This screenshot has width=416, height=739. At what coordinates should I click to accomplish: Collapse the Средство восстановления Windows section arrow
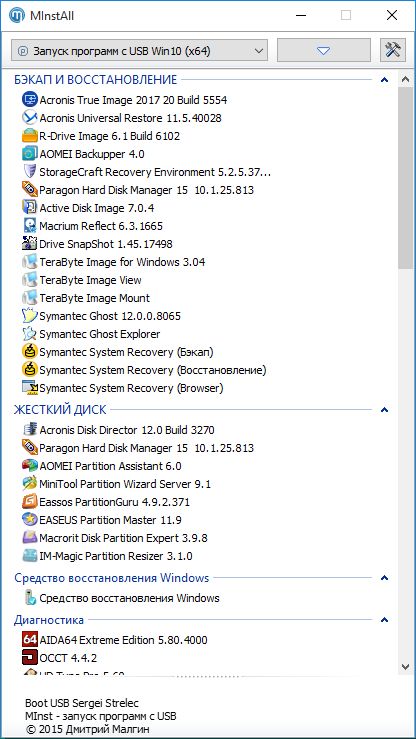(x=384, y=578)
